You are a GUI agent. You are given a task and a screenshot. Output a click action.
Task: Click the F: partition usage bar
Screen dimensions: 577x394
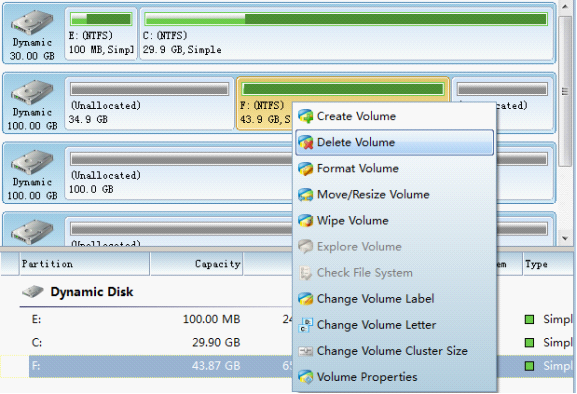(343, 89)
